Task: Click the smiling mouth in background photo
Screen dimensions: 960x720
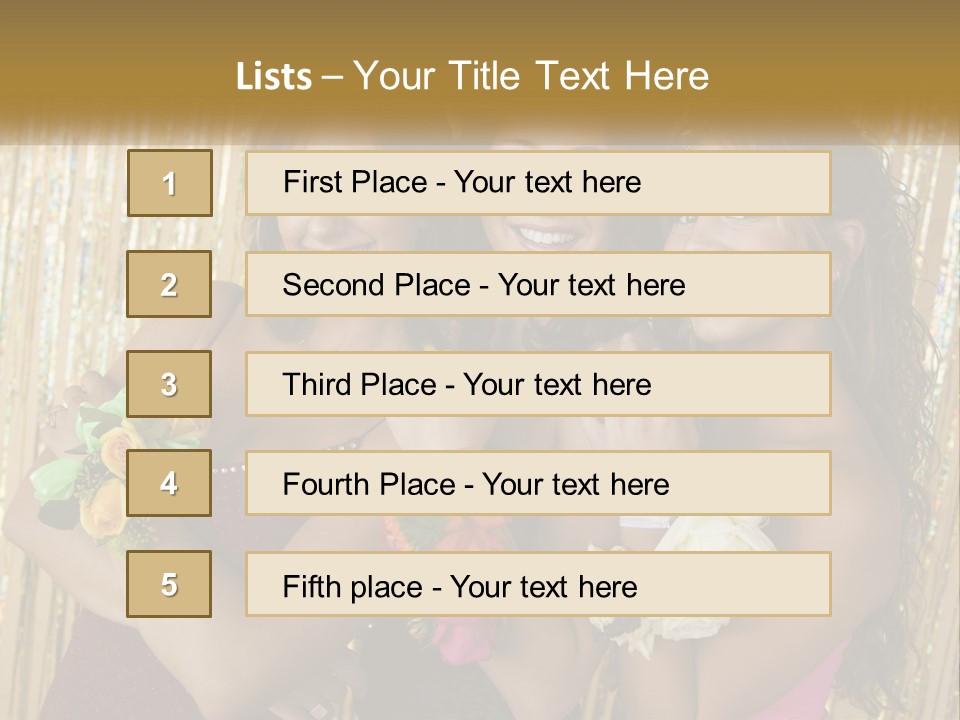Action: pyautogui.click(x=547, y=237)
